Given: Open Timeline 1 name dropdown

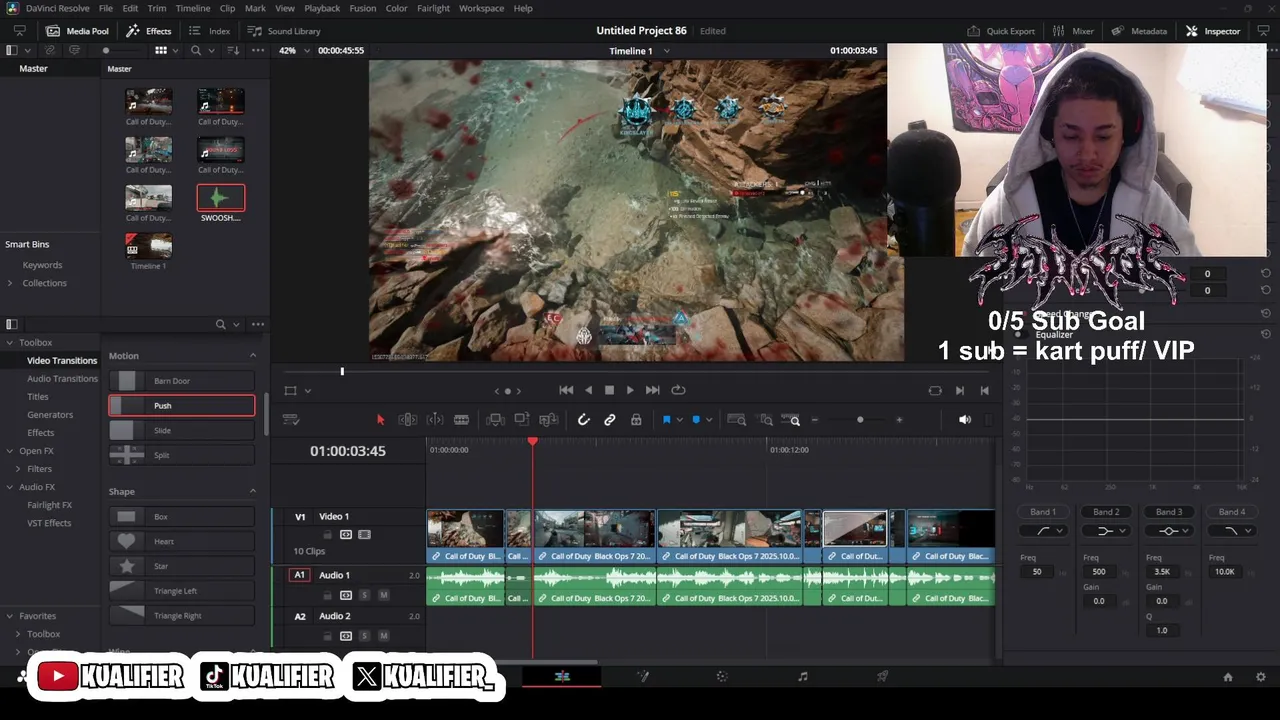Looking at the screenshot, I should (667, 51).
